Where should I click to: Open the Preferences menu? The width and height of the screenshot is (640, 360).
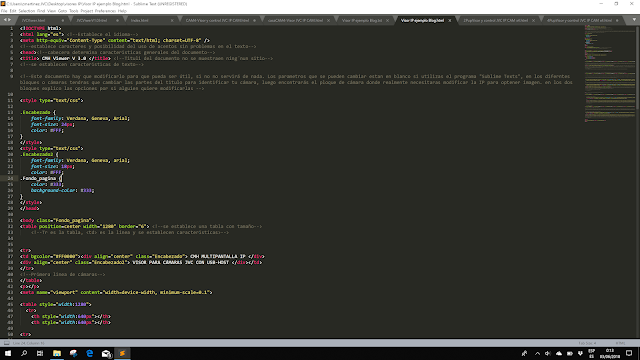coord(105,11)
